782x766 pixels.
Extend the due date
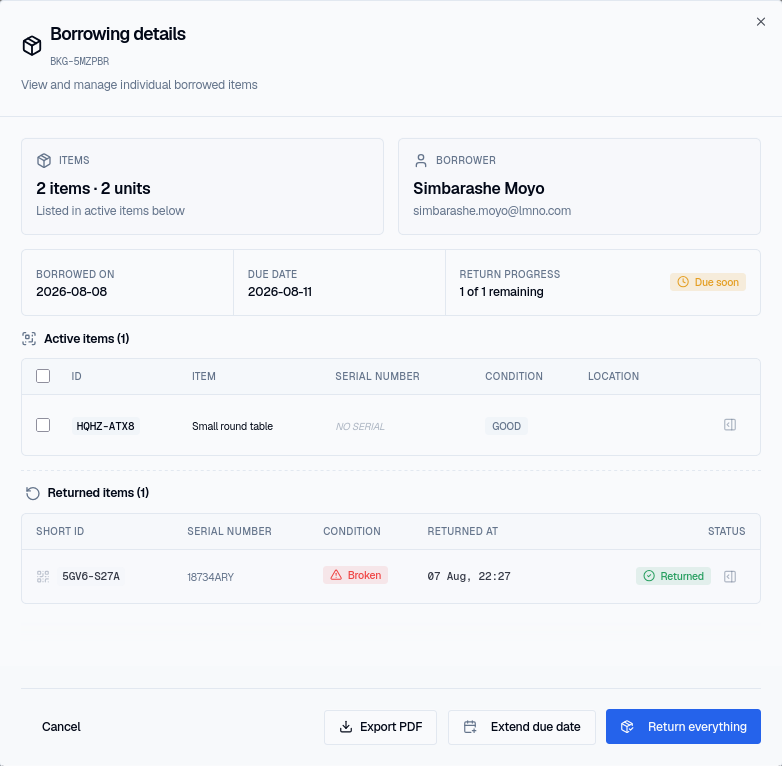point(522,727)
